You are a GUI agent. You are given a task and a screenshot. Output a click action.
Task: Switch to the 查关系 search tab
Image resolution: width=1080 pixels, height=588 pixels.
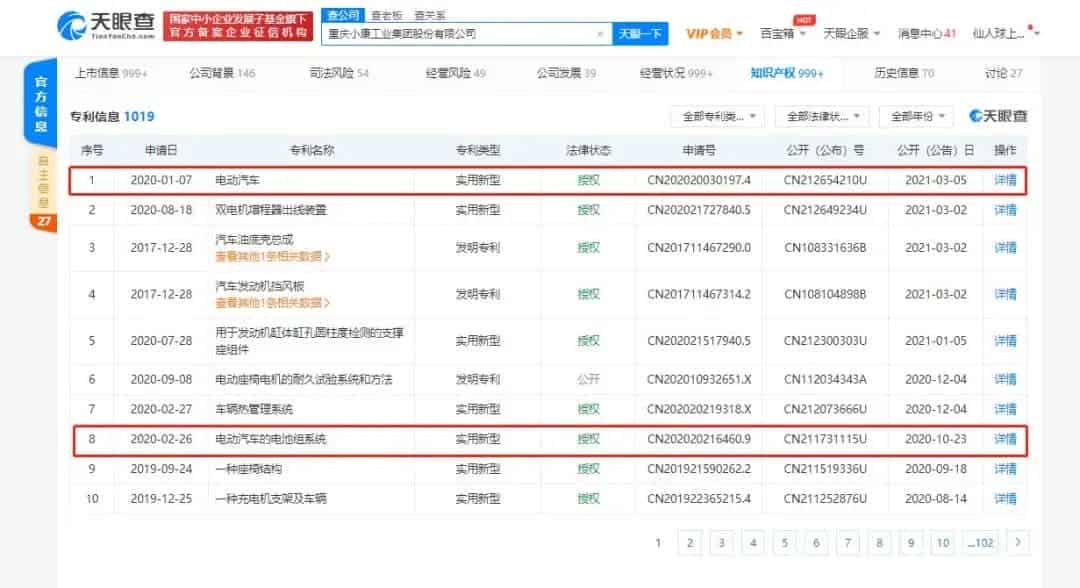coord(430,15)
